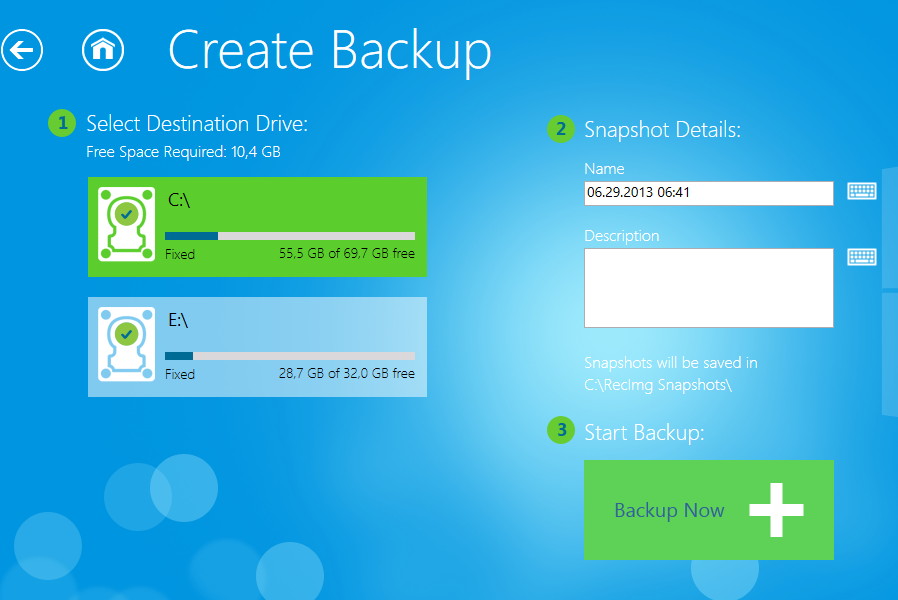Viewport: 898px width, 600px height.
Task: Click the plus icon on Backup Now
Action: click(x=776, y=510)
